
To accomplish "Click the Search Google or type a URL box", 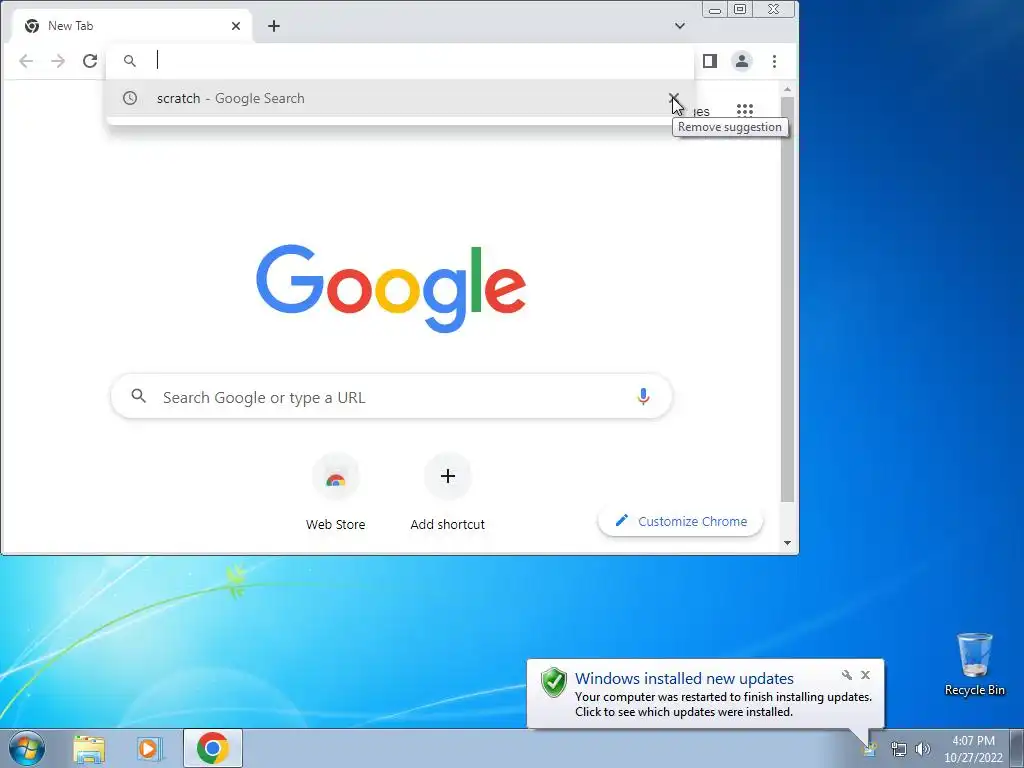I will pyautogui.click(x=392, y=396).
